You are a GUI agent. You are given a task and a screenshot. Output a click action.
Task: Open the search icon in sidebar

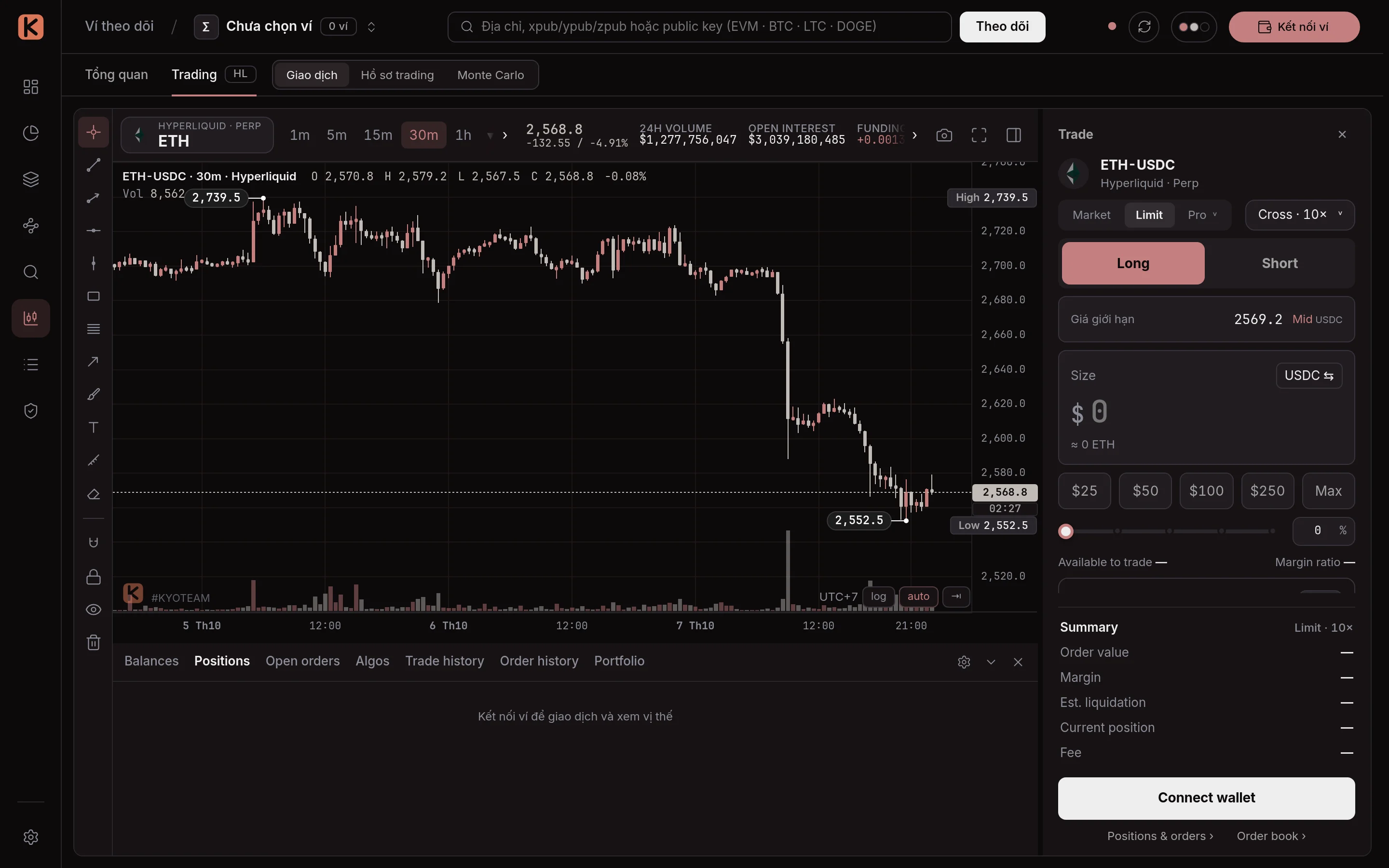click(31, 272)
